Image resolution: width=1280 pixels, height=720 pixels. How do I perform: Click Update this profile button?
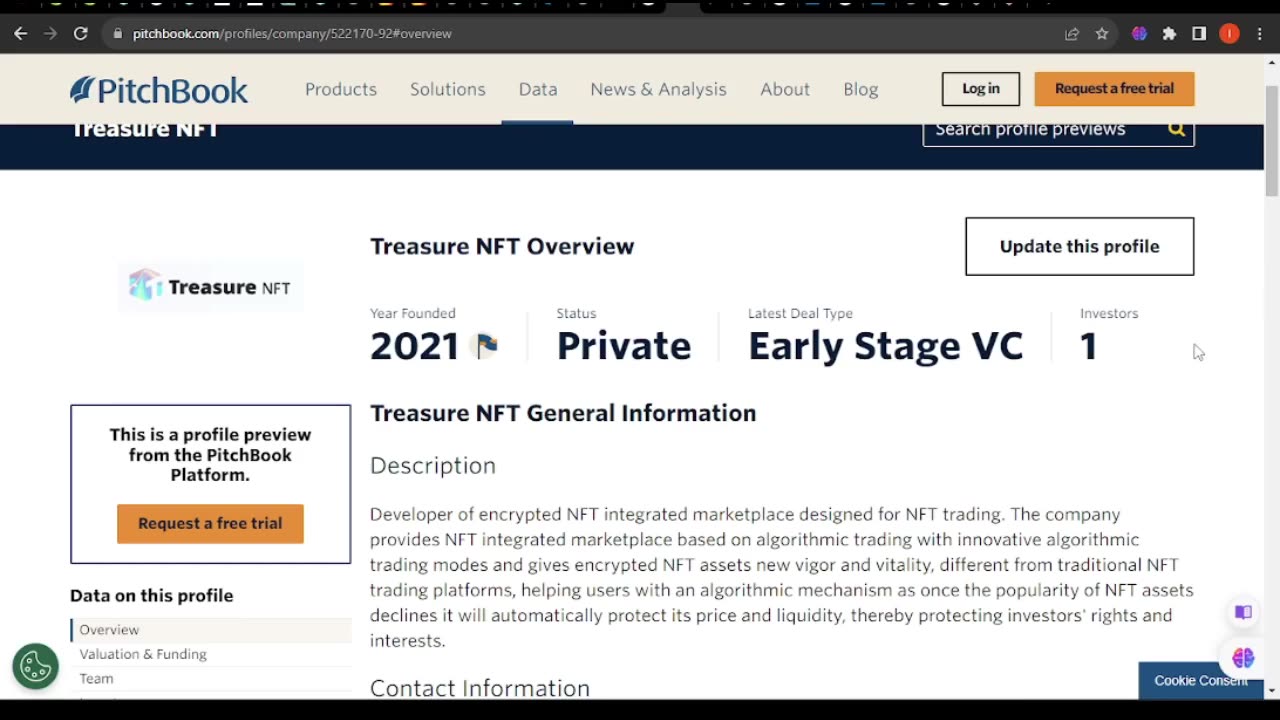pos(1079,246)
